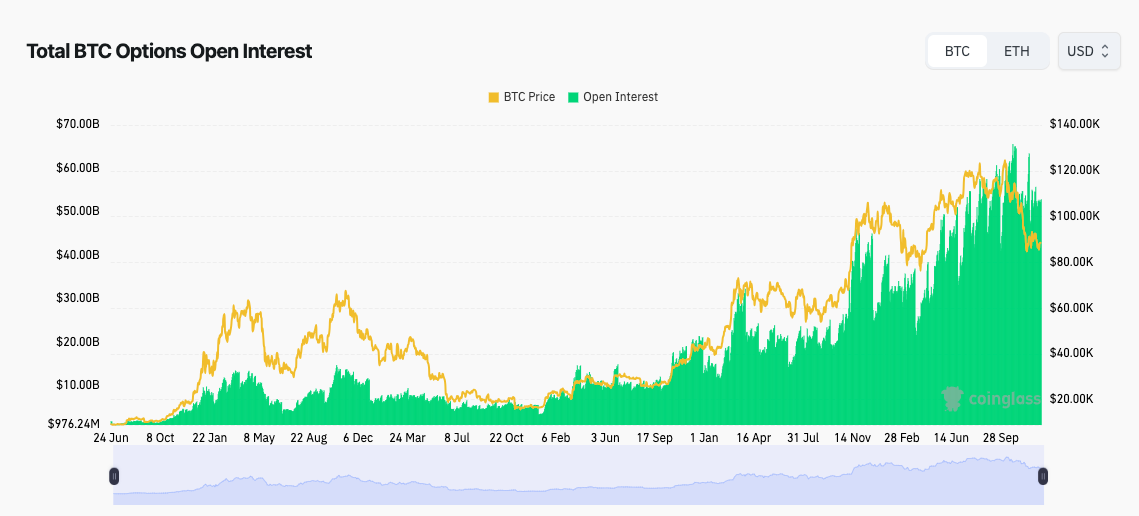Toggle the BTC Price series in legend
The height and width of the screenshot is (516, 1139).
[529, 97]
